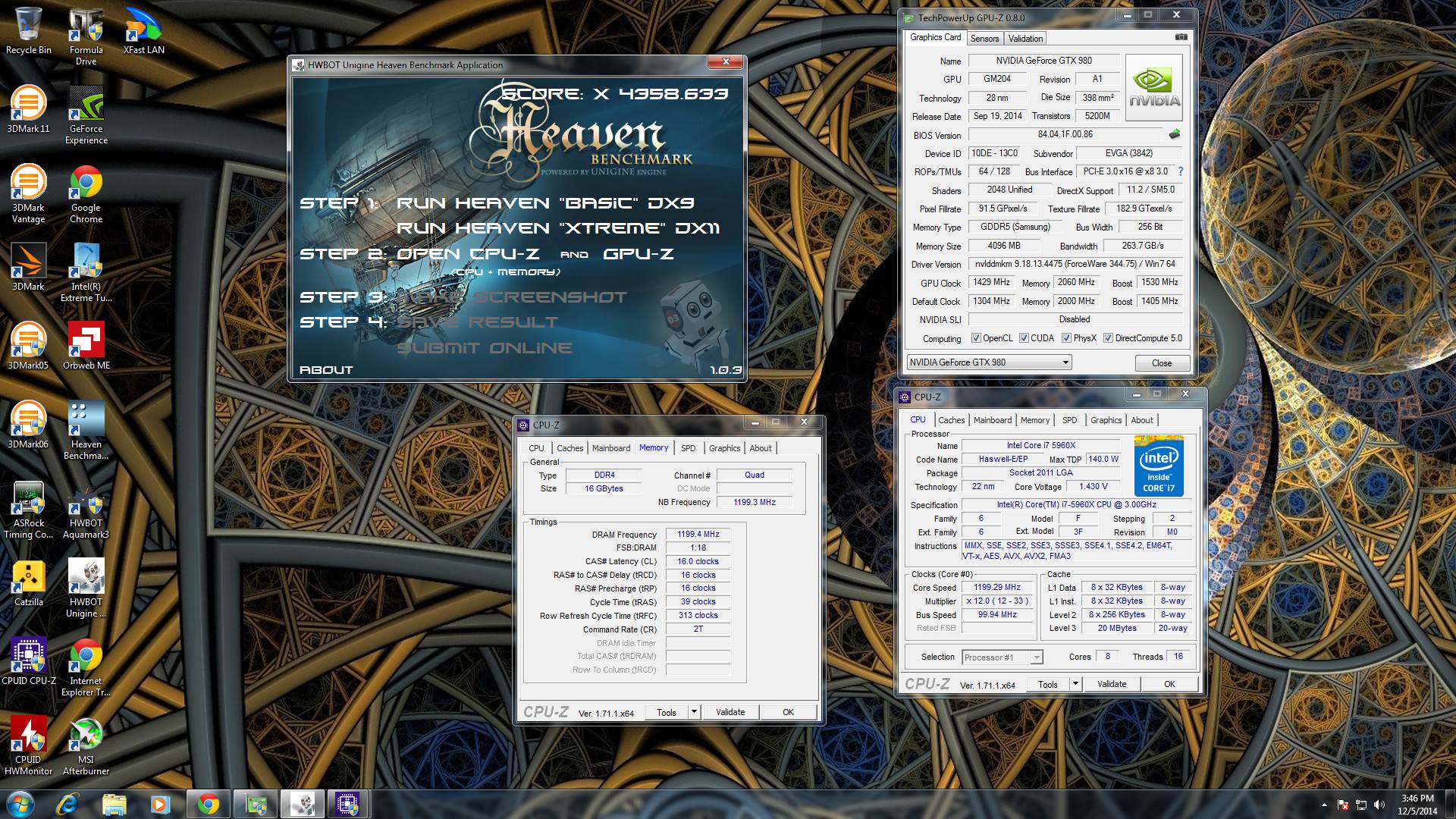This screenshot has width=1456, height=819.
Task: Click Tools in the CPU-Z processor window
Action: (1048, 684)
